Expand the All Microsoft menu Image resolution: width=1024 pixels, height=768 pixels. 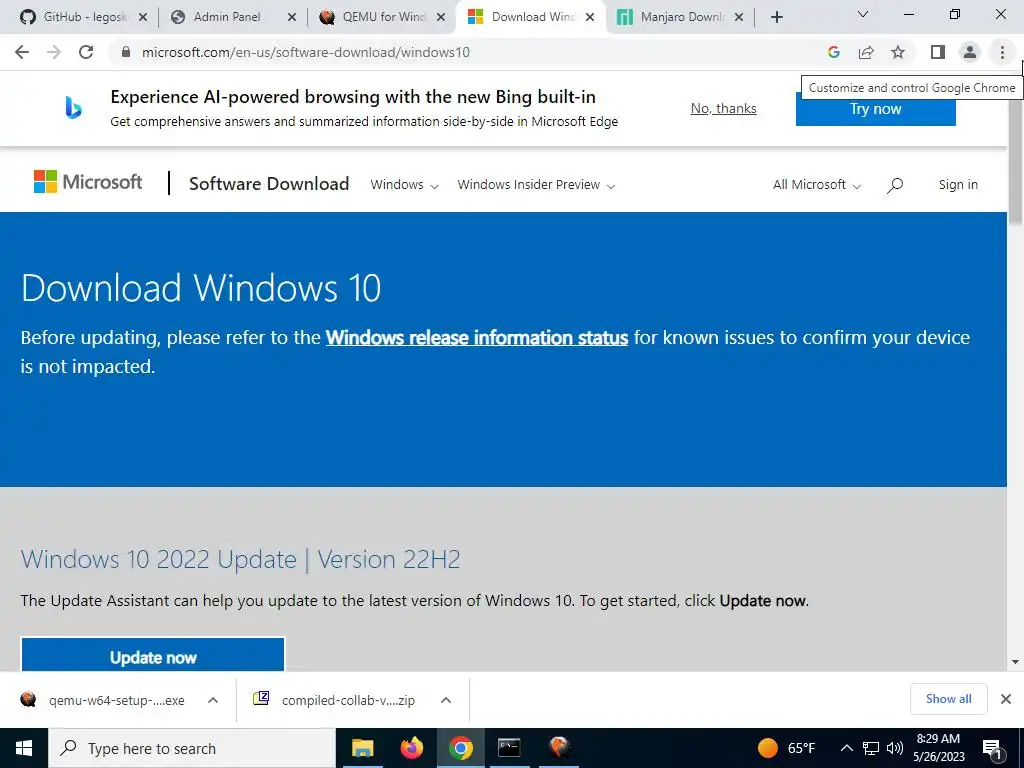(x=817, y=185)
